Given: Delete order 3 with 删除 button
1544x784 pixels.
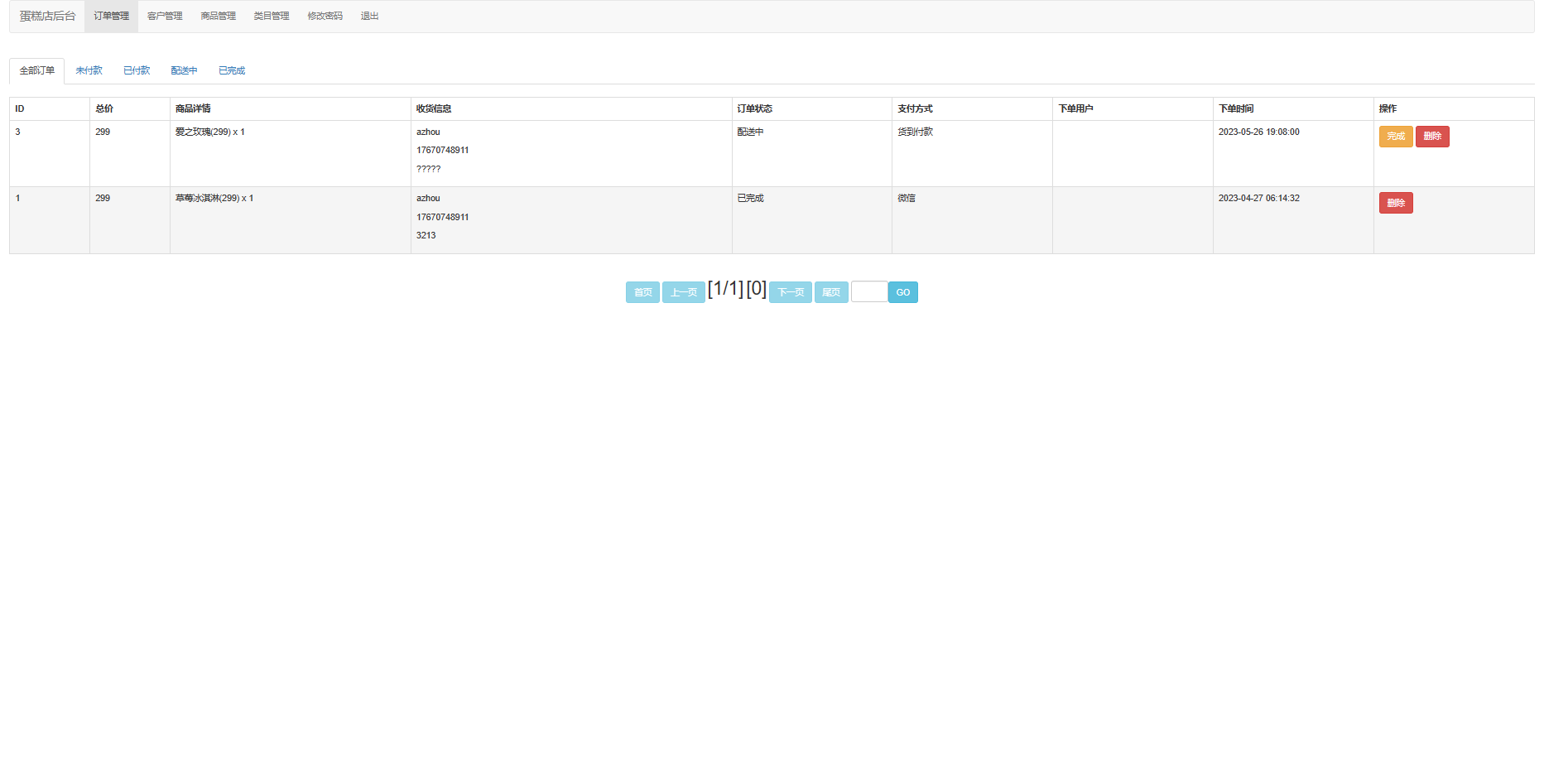Looking at the screenshot, I should point(1432,137).
